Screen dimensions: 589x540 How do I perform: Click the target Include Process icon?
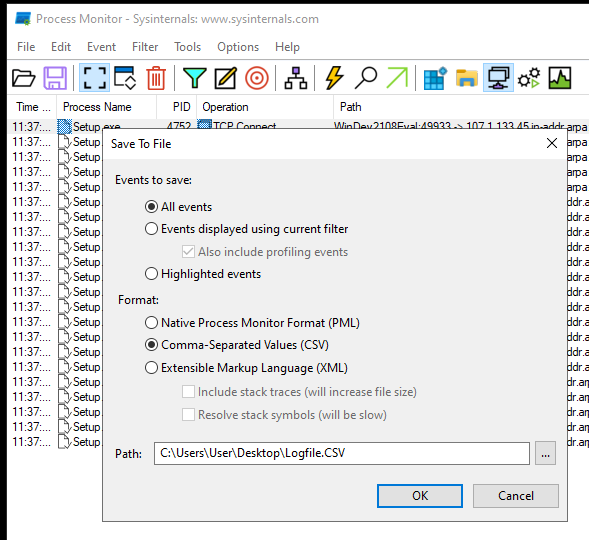[x=257, y=78]
